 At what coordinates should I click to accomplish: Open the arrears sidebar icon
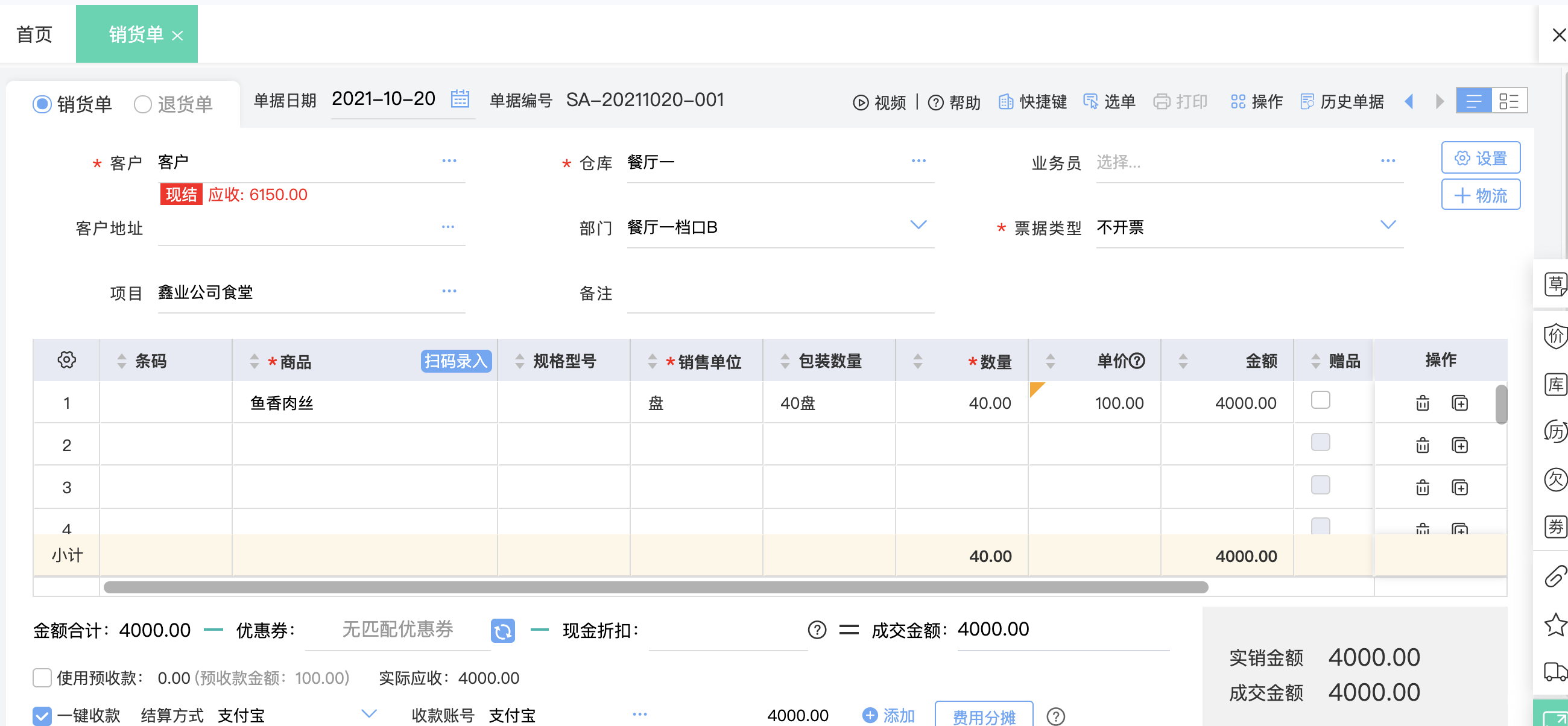coord(1555,479)
